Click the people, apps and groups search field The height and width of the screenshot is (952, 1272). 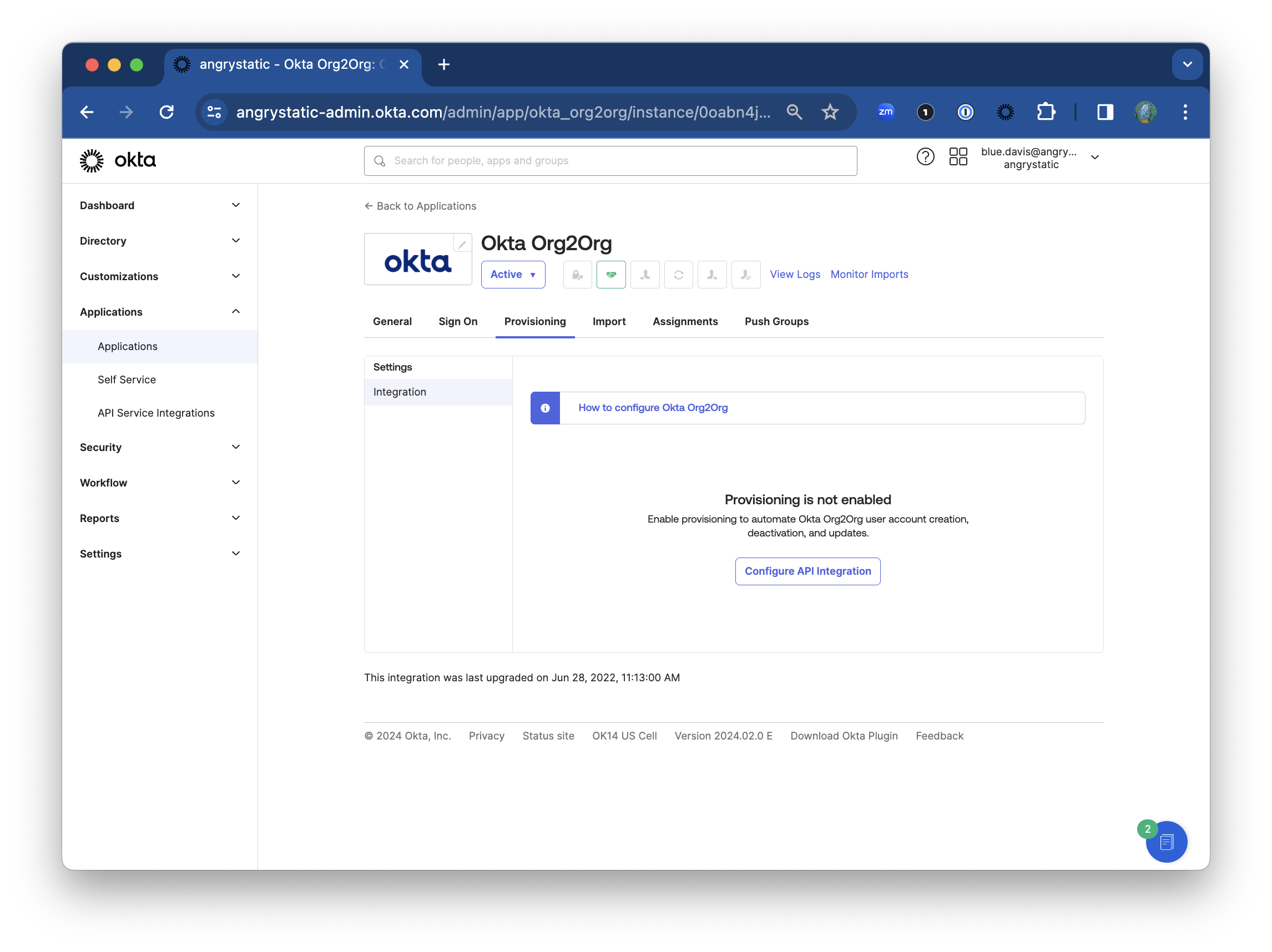click(x=609, y=160)
